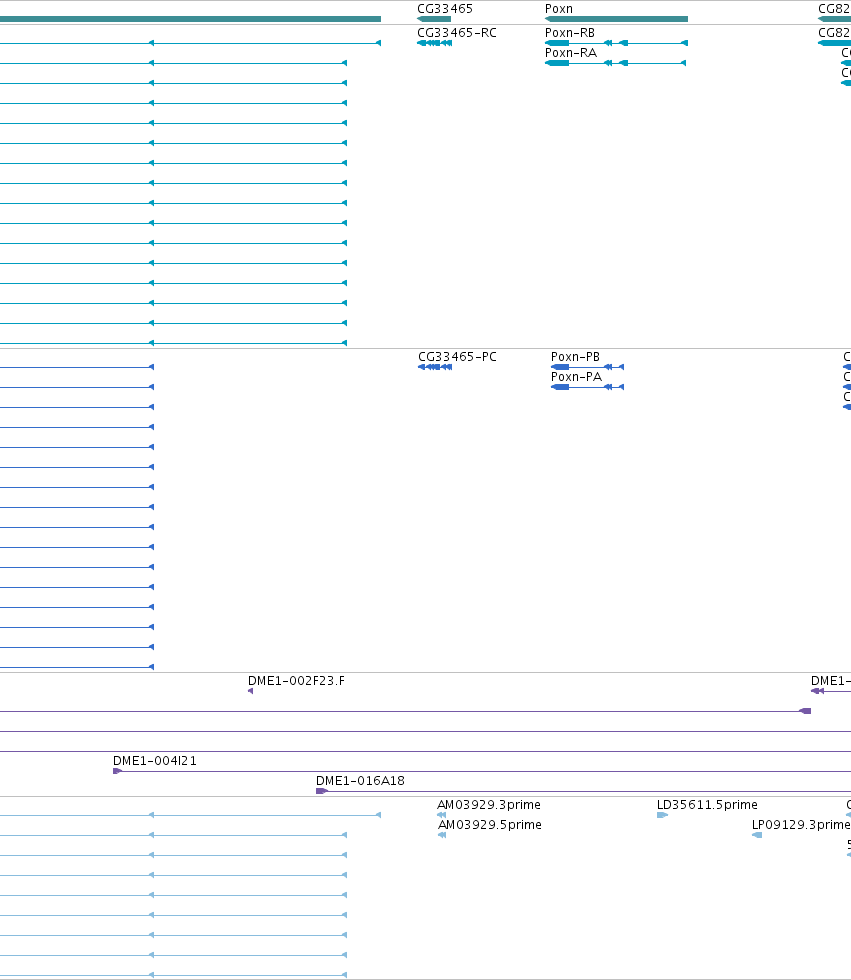Screen dimensions: 851x980
Task: Click the Poxn-RB transcript label
Action: tap(570, 32)
